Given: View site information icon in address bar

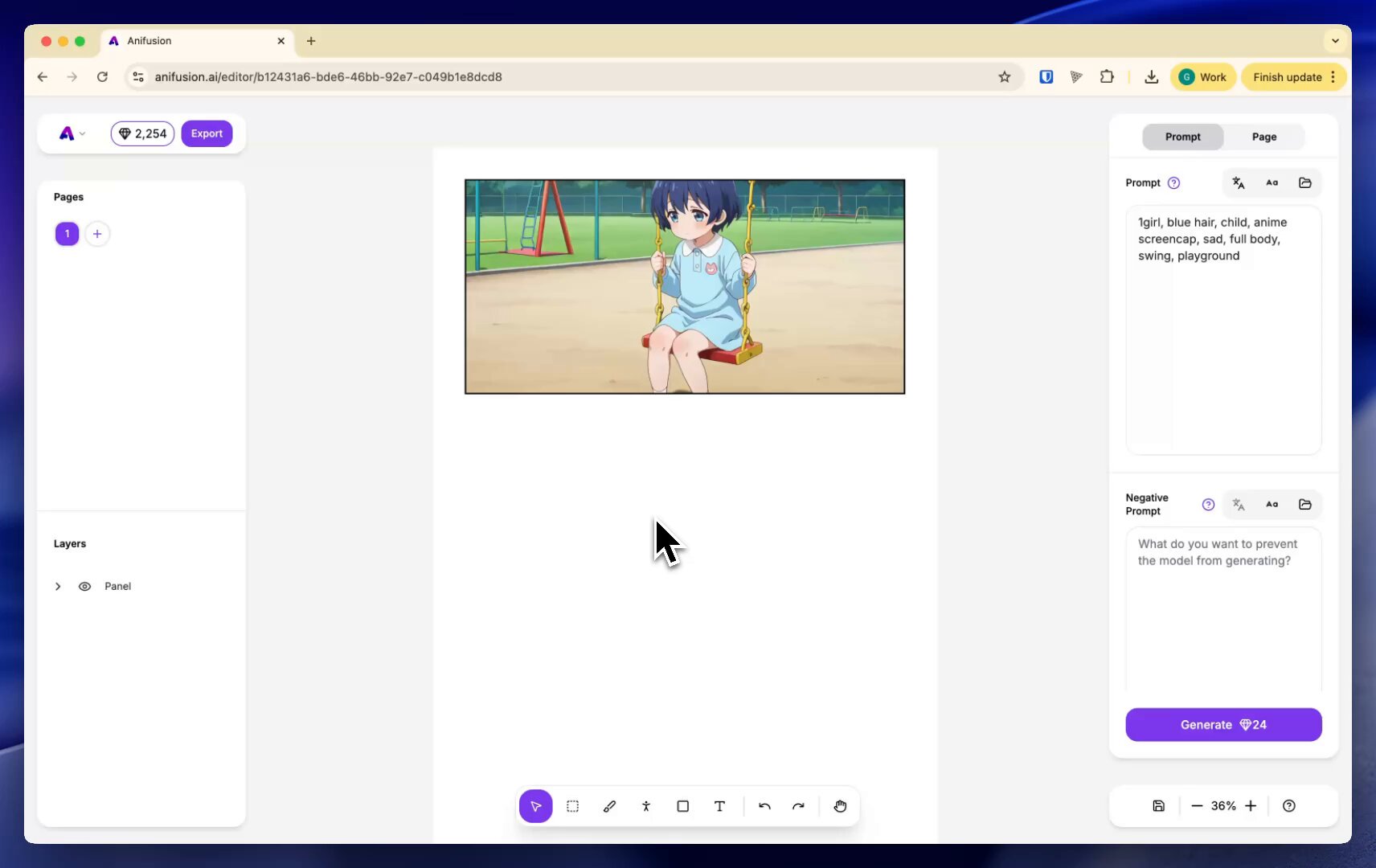Looking at the screenshot, I should (x=138, y=77).
